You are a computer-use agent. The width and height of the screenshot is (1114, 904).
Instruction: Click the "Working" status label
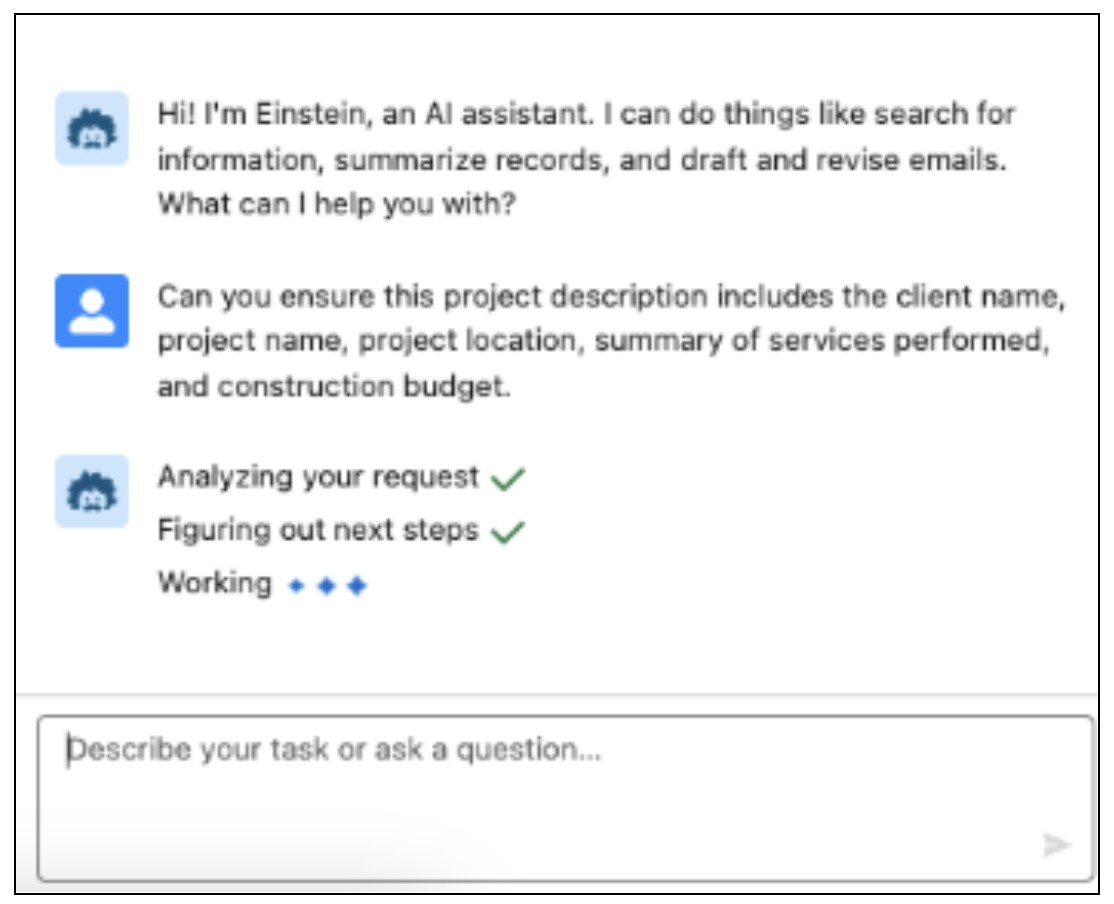pos(214,584)
